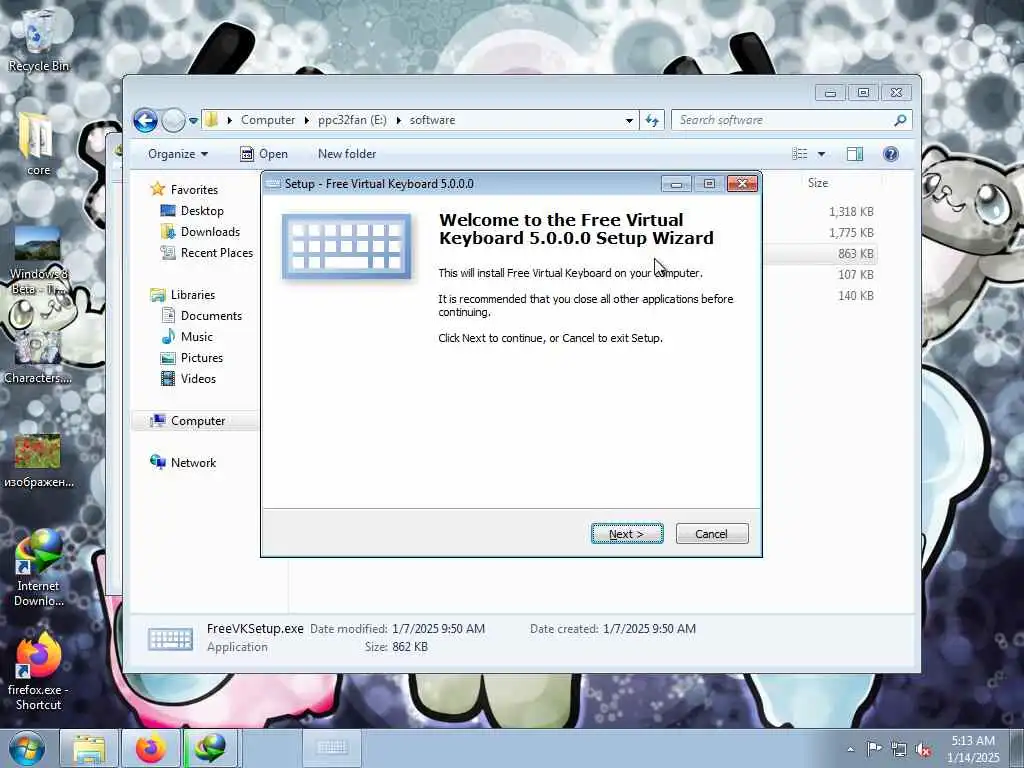Viewport: 1024px width, 768px height.
Task: Click the Internet Download Manager taskbar button
Action: [212, 748]
